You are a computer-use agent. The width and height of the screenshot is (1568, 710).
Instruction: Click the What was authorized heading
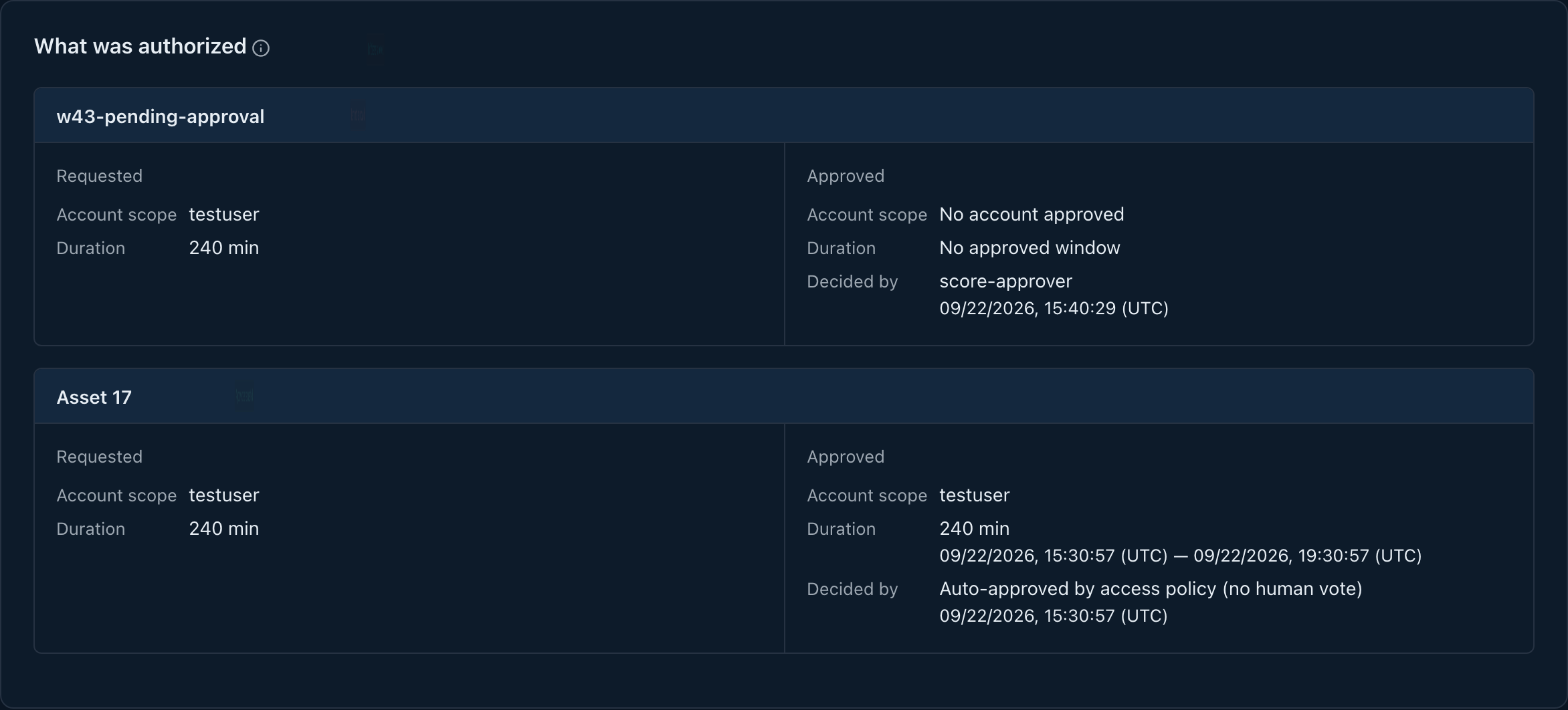(x=140, y=46)
